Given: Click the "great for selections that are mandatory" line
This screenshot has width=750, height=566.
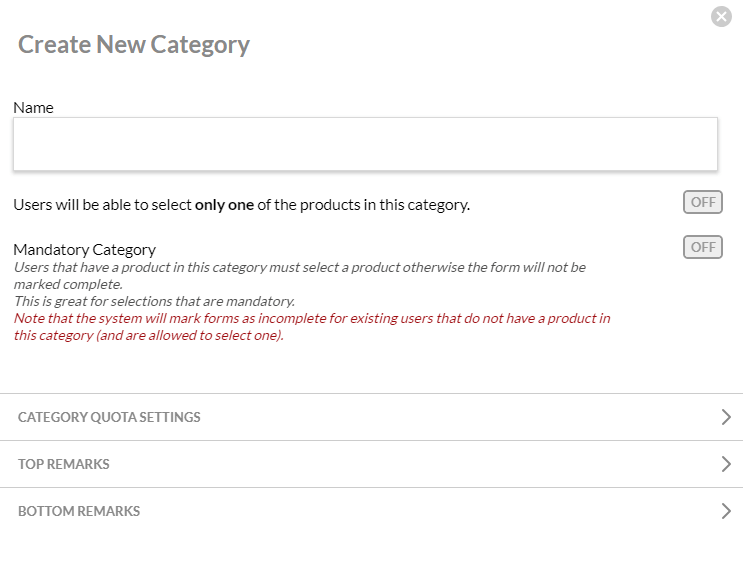Looking at the screenshot, I should pyautogui.click(x=154, y=301).
